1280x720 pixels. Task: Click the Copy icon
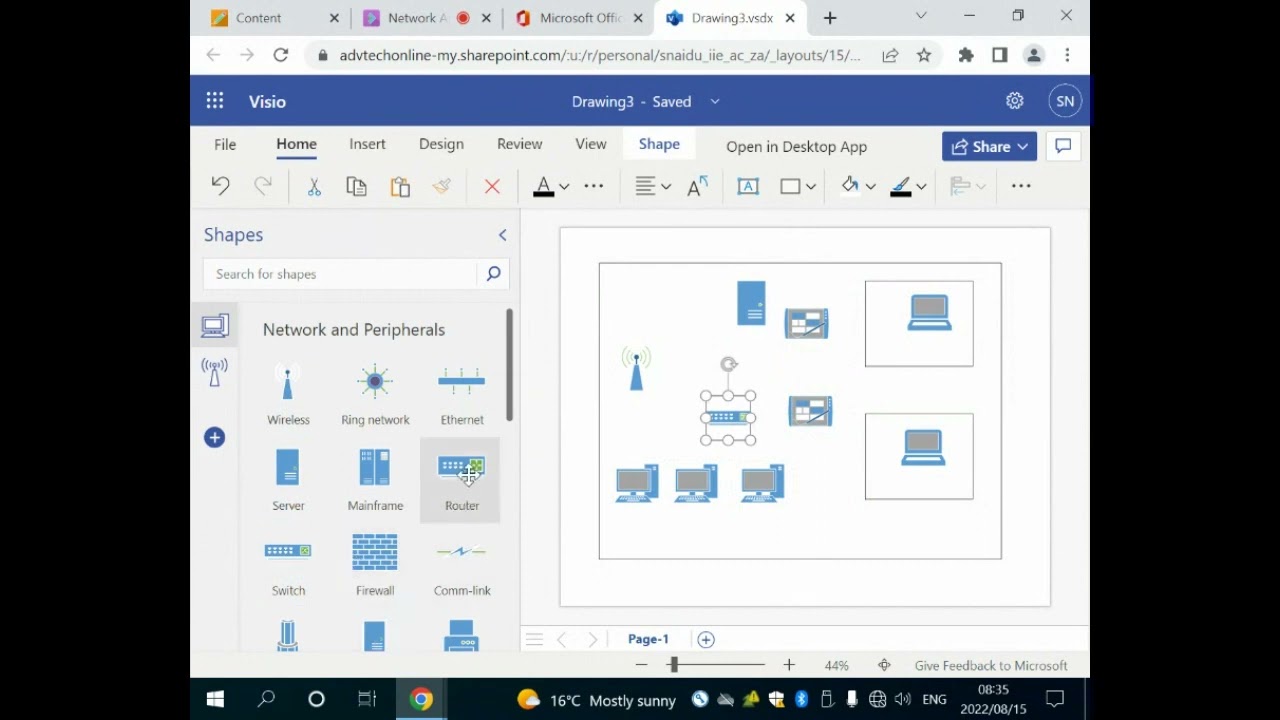(356, 186)
